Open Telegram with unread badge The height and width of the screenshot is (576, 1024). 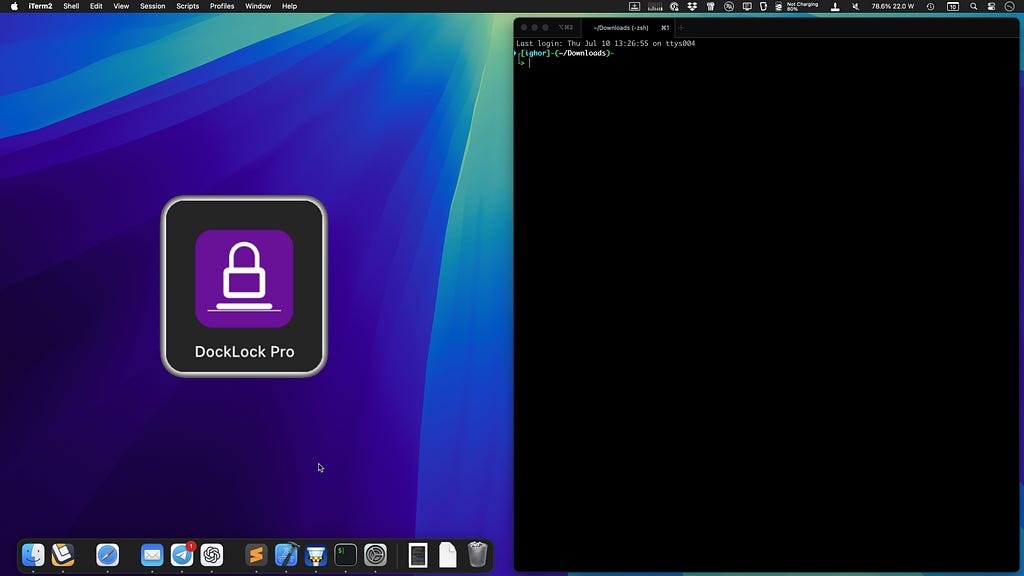(x=182, y=555)
